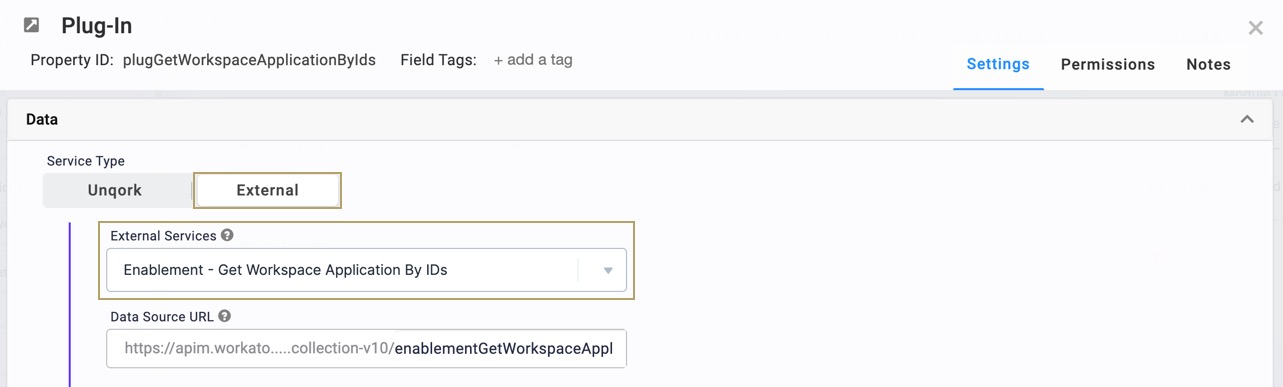Click the Data Source URL input field

(x=366, y=349)
